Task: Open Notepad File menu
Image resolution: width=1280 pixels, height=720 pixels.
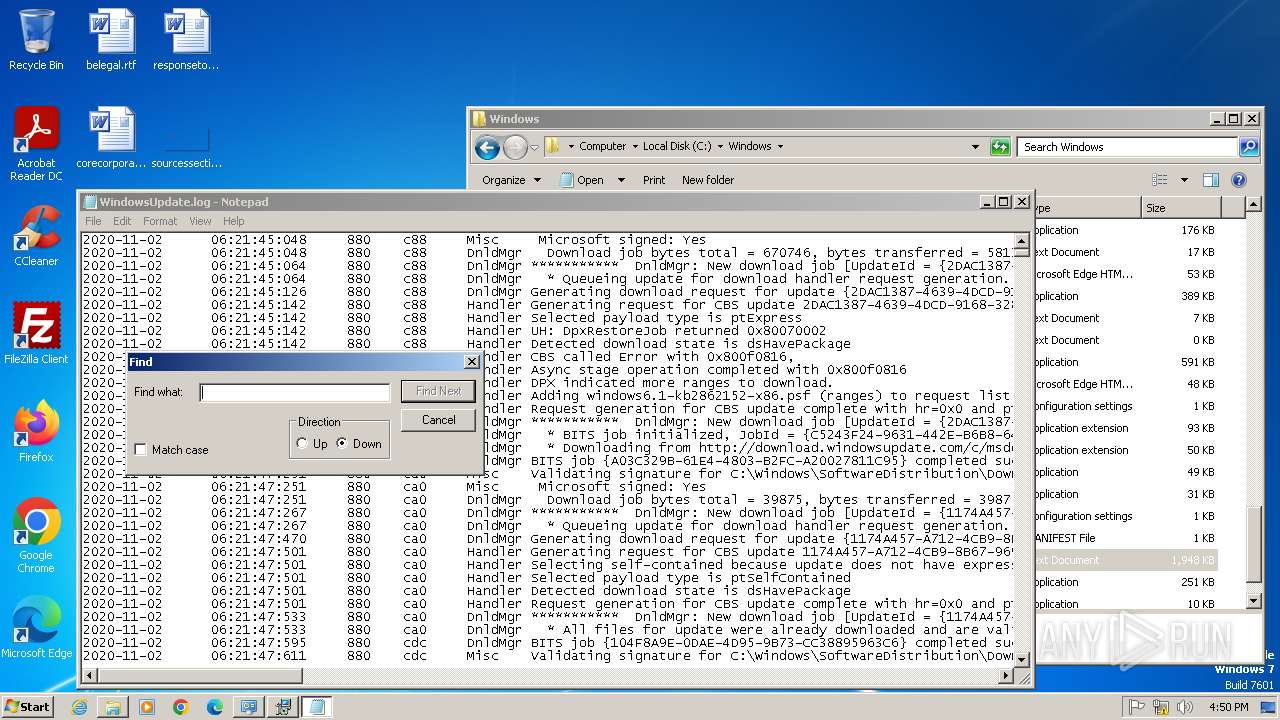Action: [x=93, y=221]
